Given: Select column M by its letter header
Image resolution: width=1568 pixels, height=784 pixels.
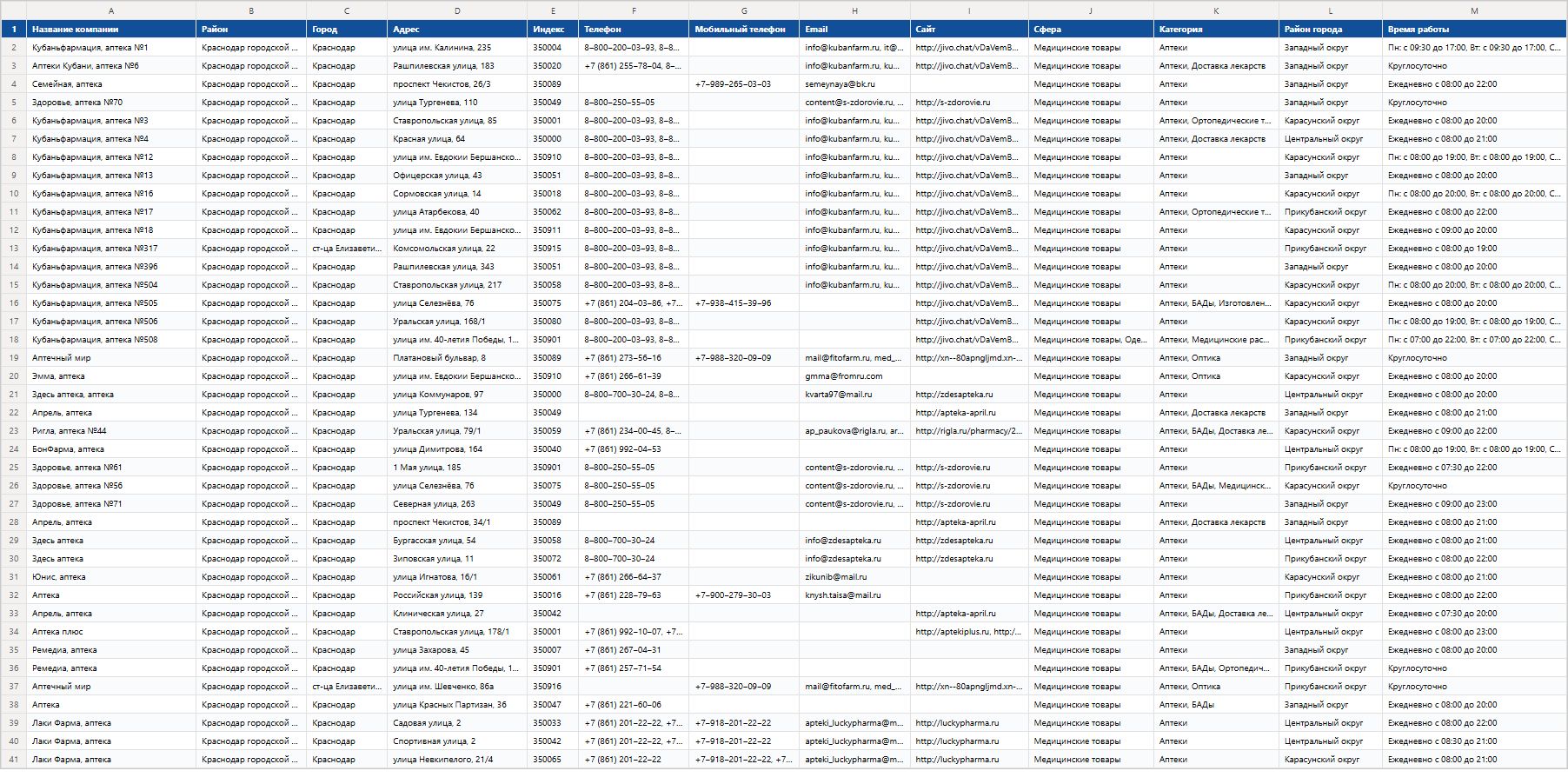Looking at the screenshot, I should 1475,10.
